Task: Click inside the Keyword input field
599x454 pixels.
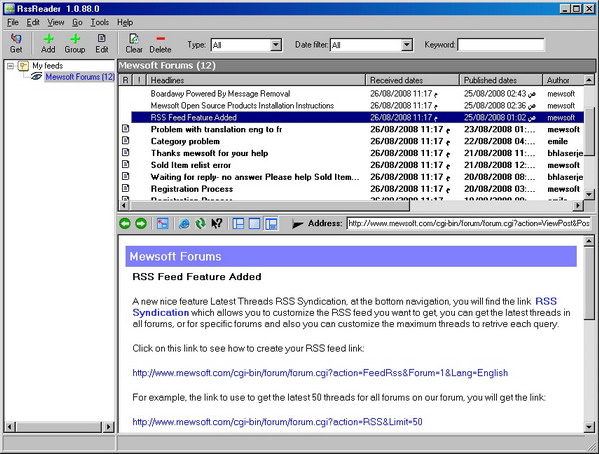Action: [x=501, y=45]
